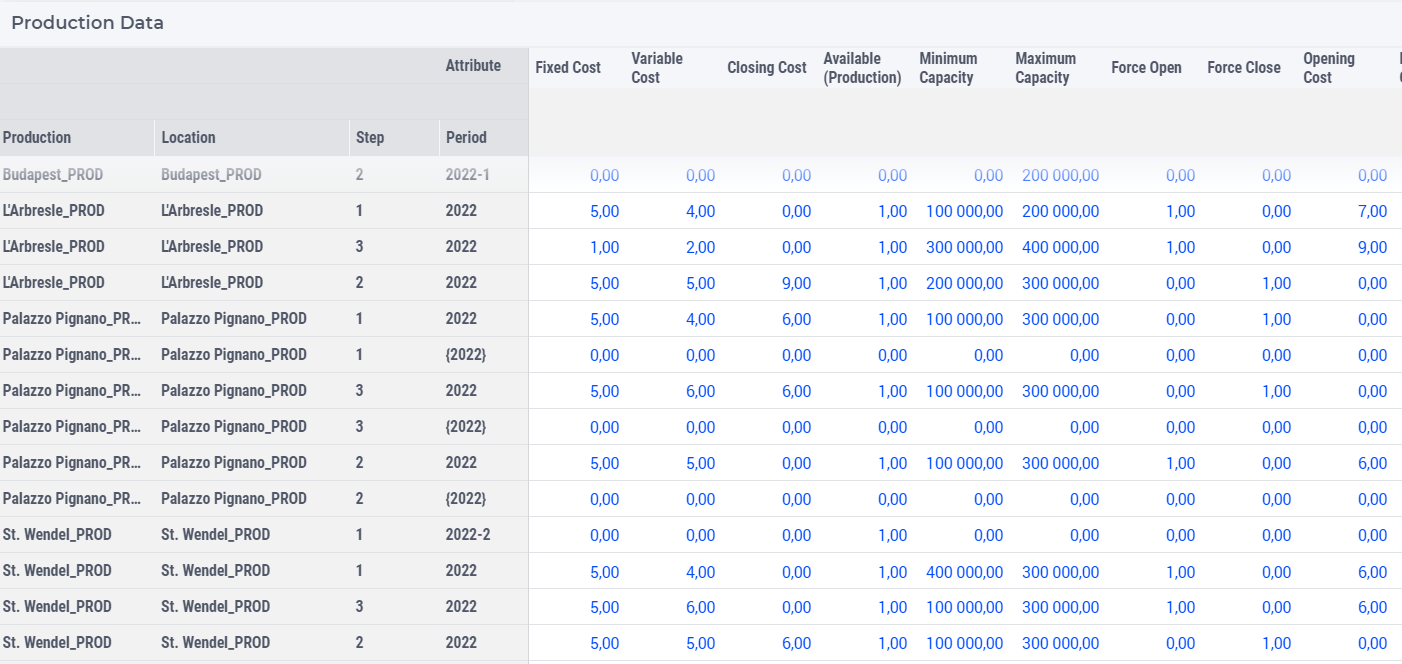Screen dimensions: 1402x664
Task: Select St. Wendel_PROD 2022-2 Available cell
Action: [x=892, y=535]
